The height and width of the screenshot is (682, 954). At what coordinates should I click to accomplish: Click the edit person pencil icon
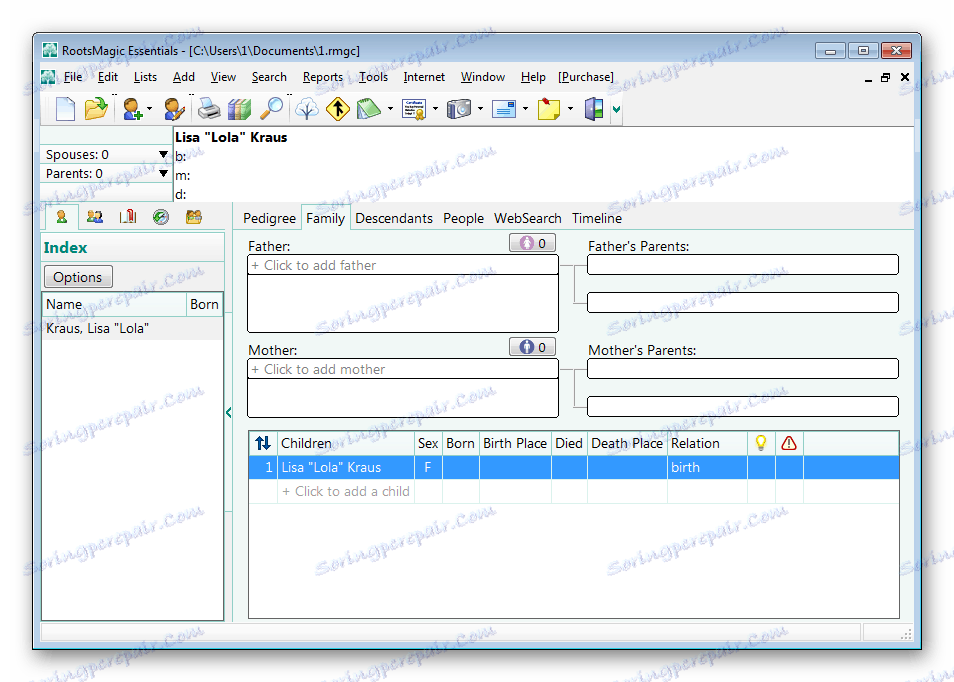(x=174, y=109)
